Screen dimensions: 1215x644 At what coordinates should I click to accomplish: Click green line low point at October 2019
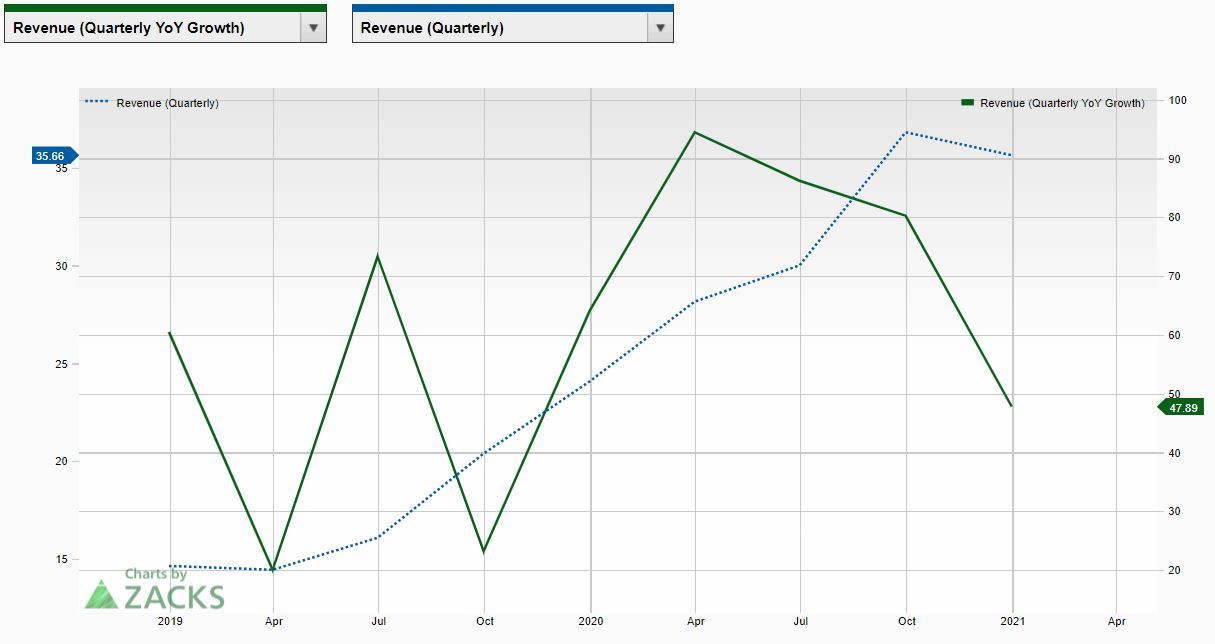(484, 552)
